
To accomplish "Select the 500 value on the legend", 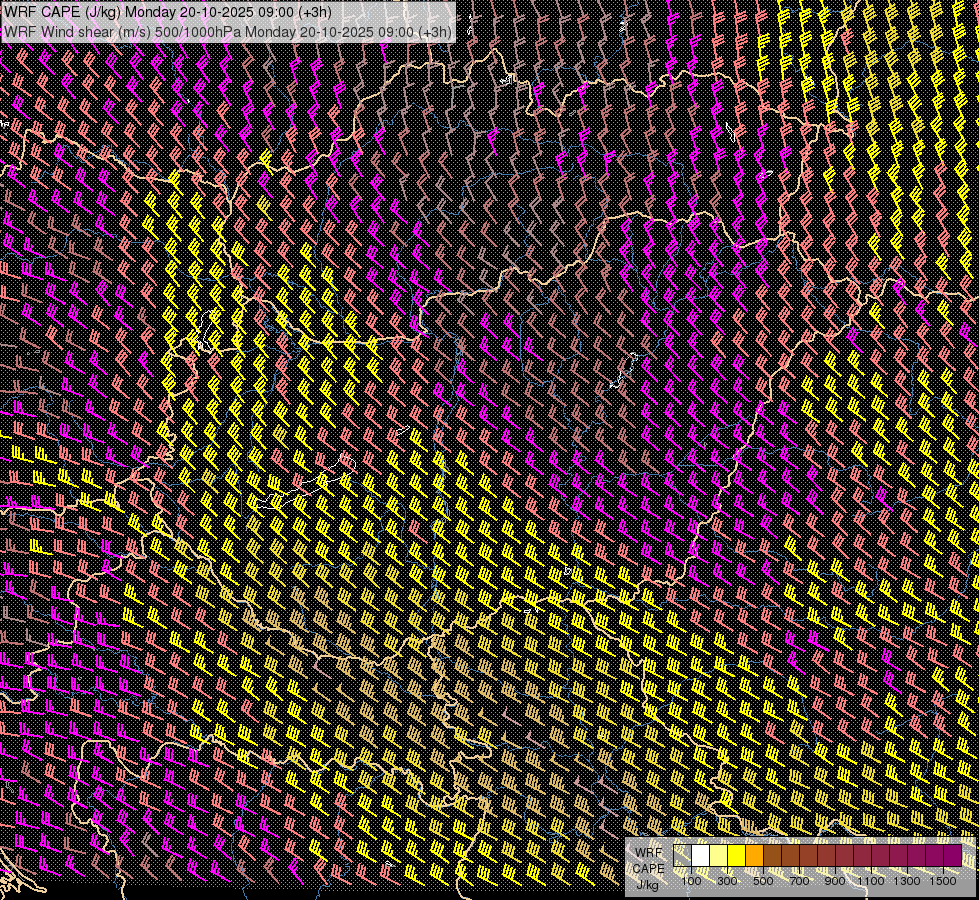I will (x=763, y=881).
